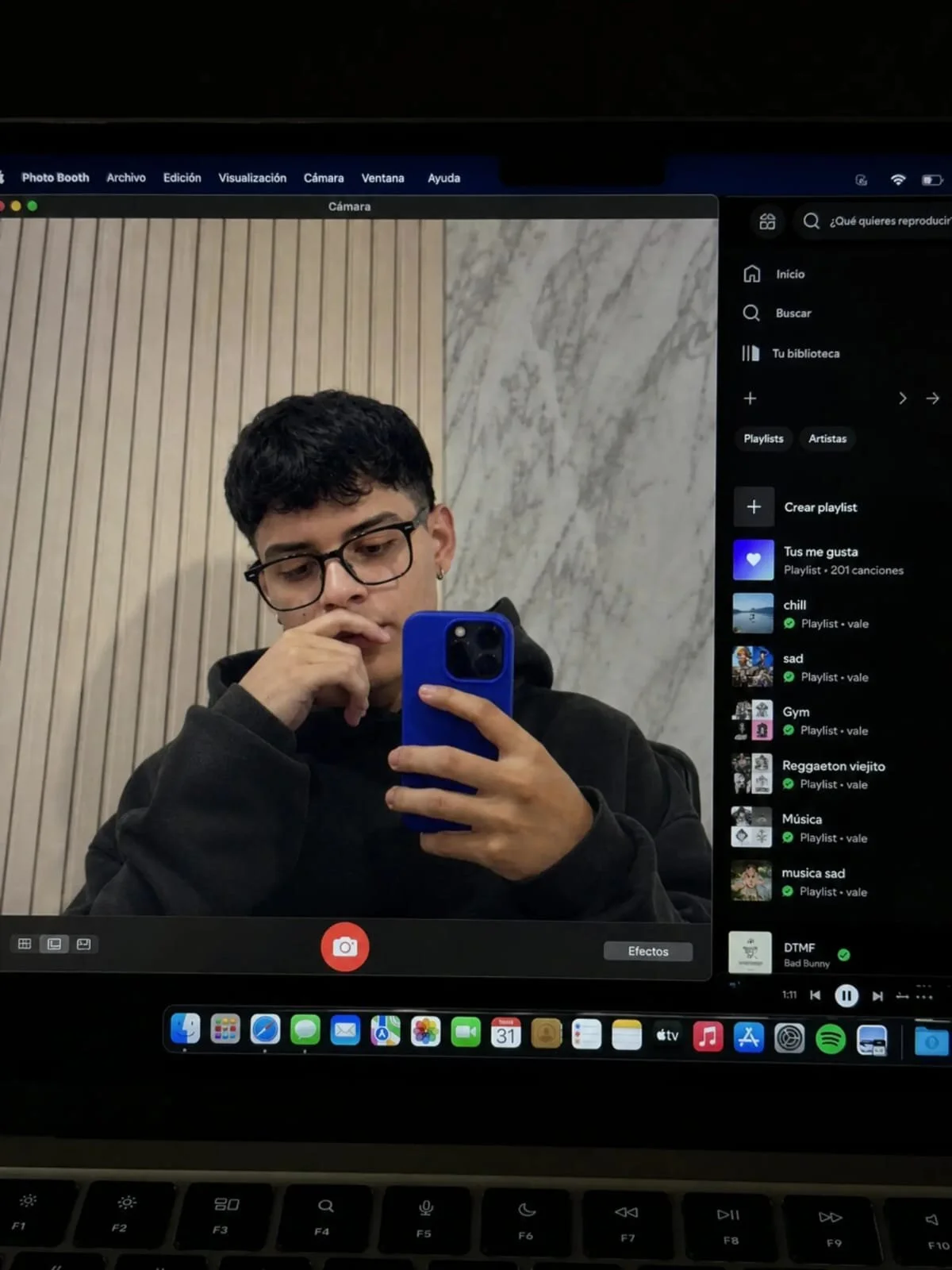Open Reminders from the dock
The width and height of the screenshot is (952, 1270).
click(586, 1034)
